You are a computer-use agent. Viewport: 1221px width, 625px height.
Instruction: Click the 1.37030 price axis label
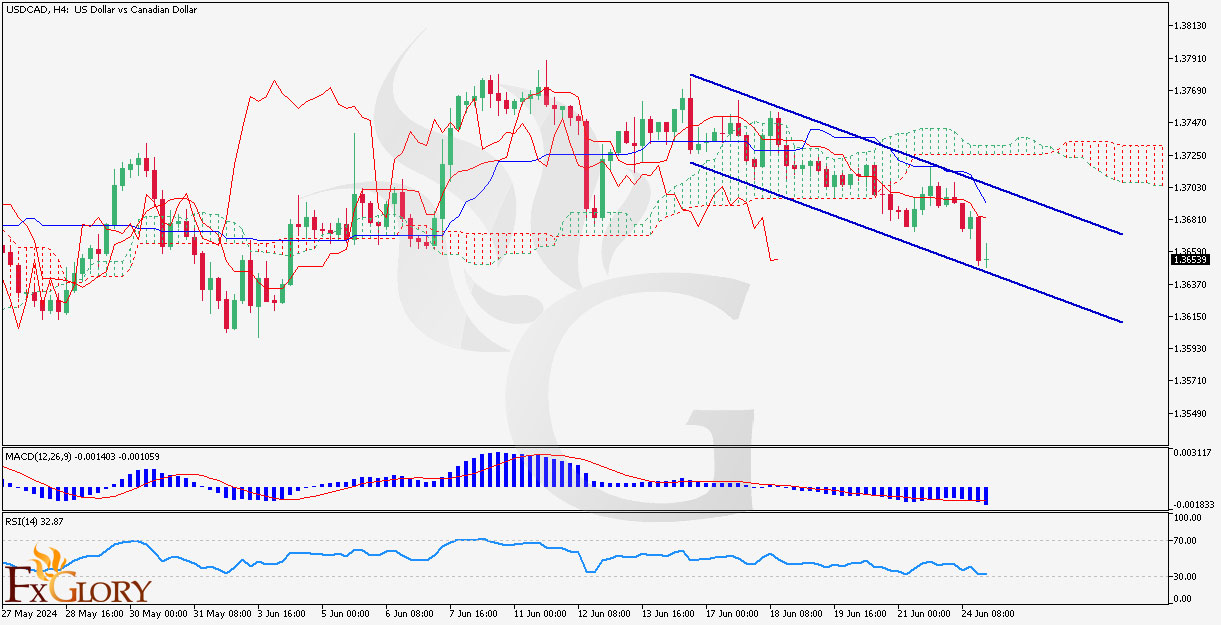click(x=1190, y=187)
